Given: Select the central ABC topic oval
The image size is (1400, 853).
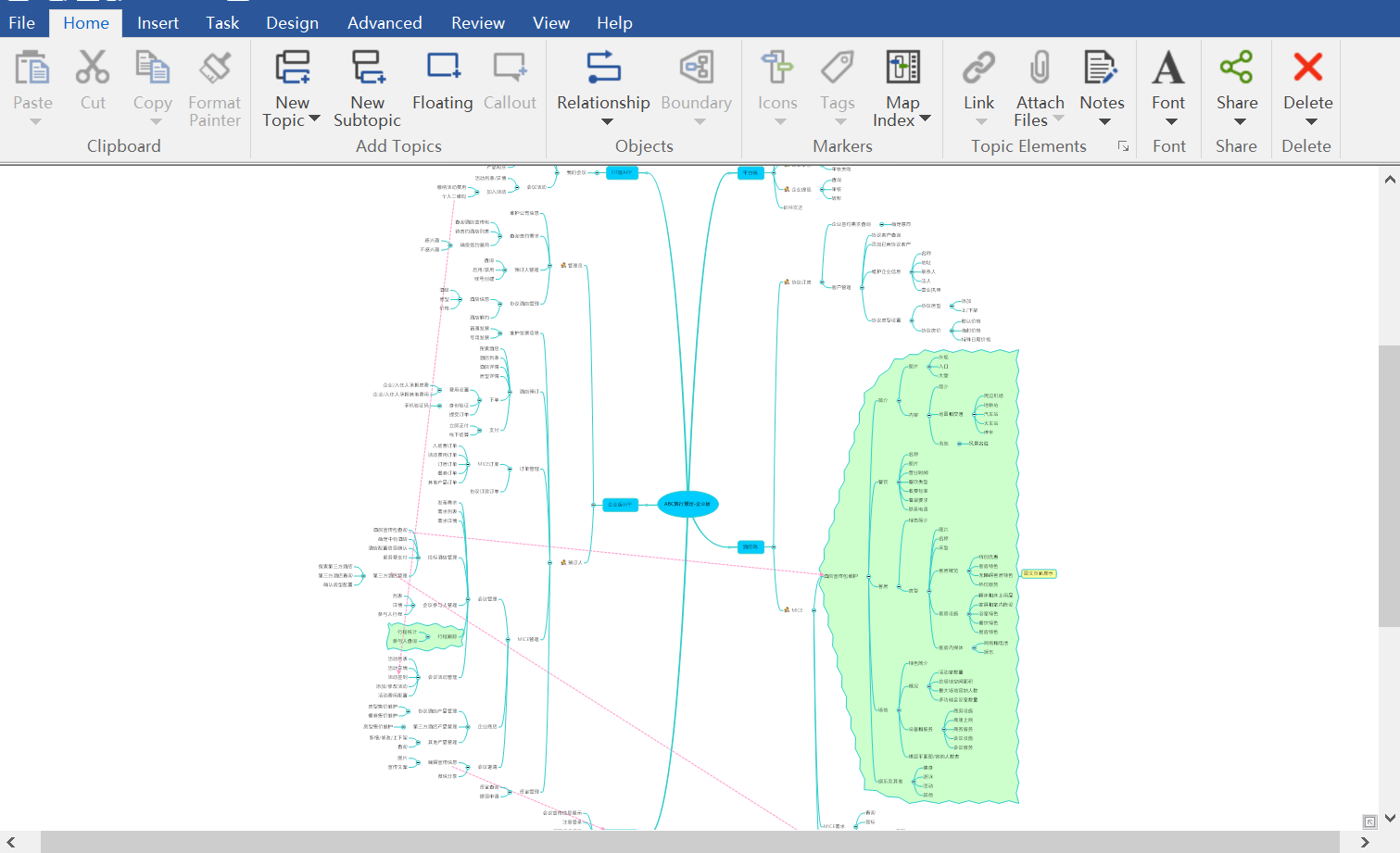Looking at the screenshot, I should tap(687, 505).
